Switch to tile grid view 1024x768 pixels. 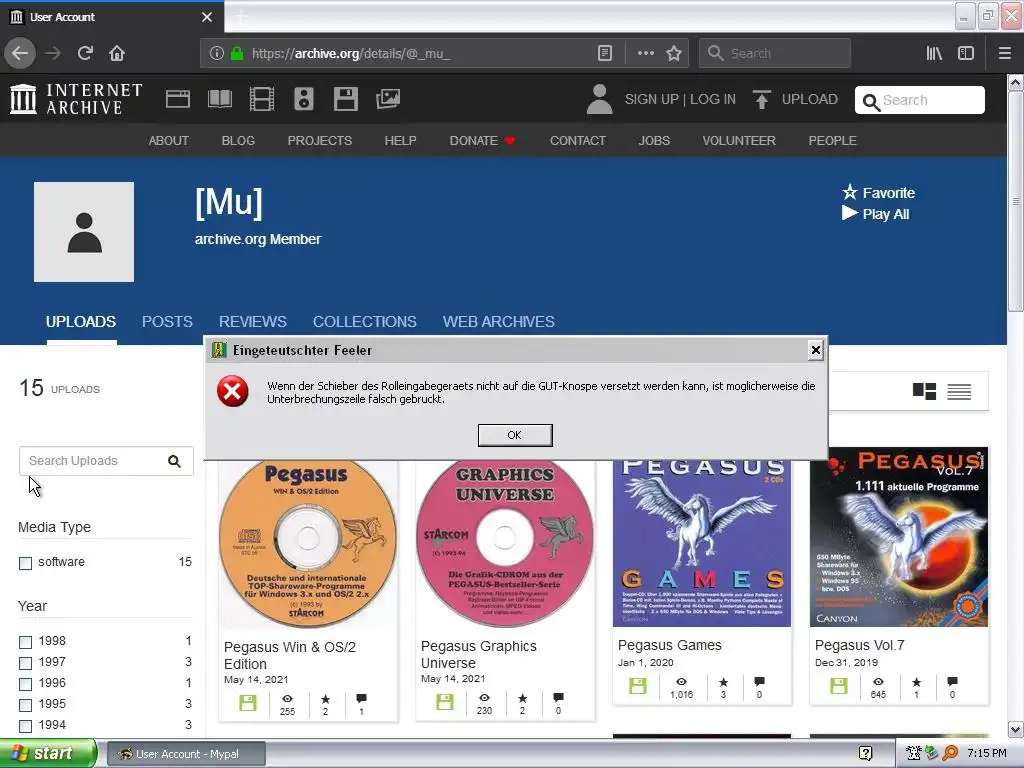[924, 391]
